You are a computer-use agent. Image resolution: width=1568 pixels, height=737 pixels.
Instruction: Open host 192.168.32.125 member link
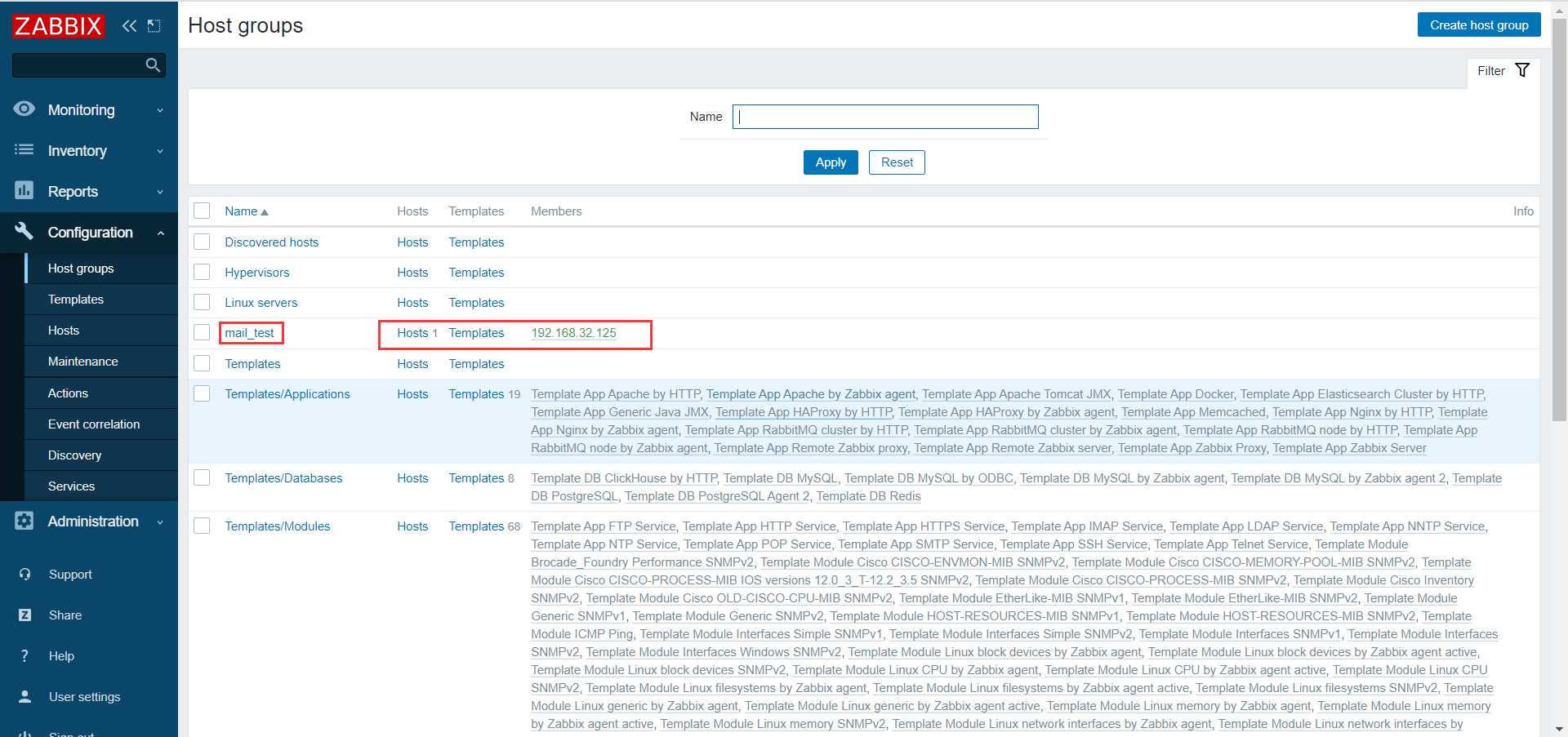[x=573, y=333]
